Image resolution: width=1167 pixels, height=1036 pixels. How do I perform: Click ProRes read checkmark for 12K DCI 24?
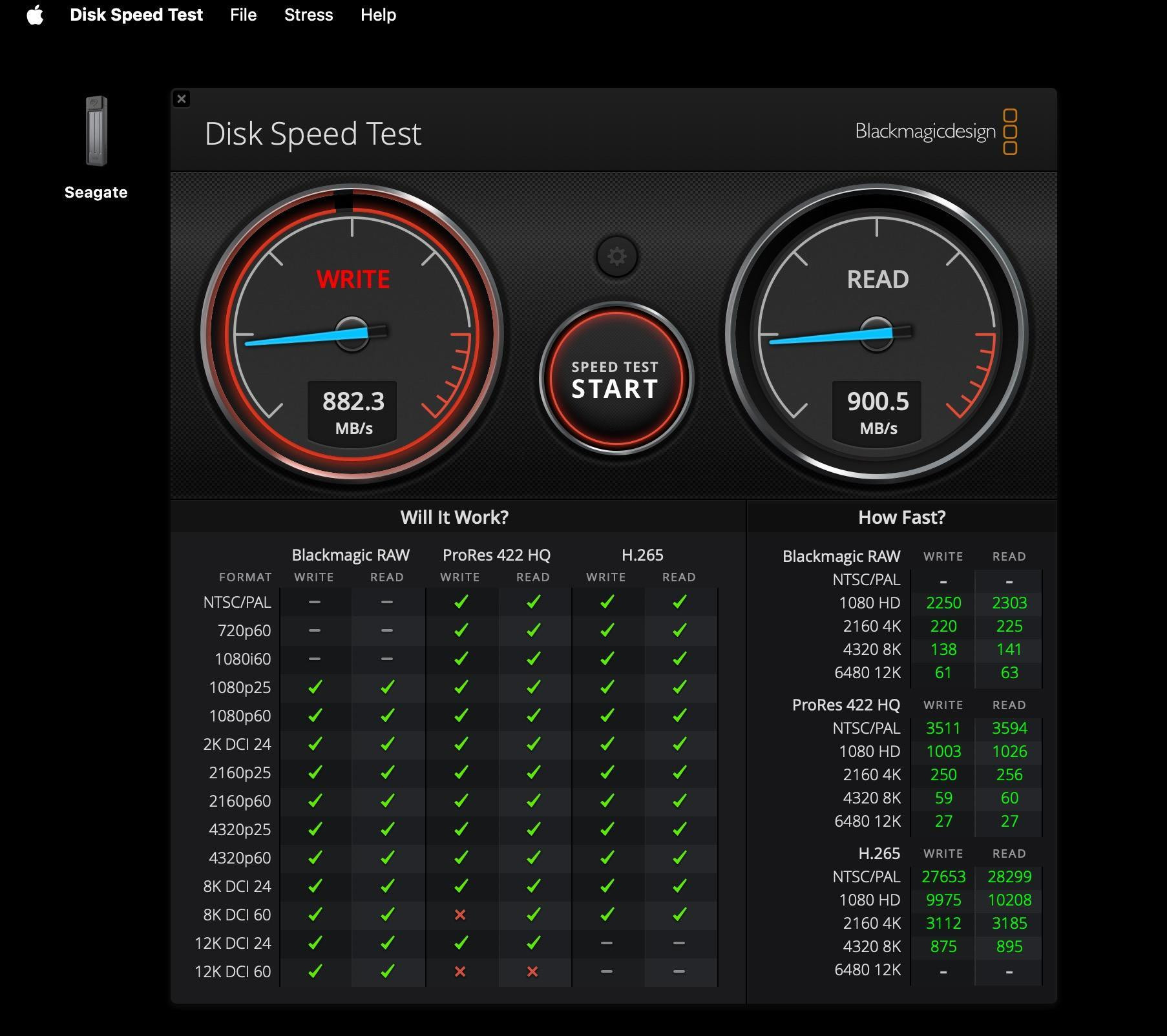[533, 943]
